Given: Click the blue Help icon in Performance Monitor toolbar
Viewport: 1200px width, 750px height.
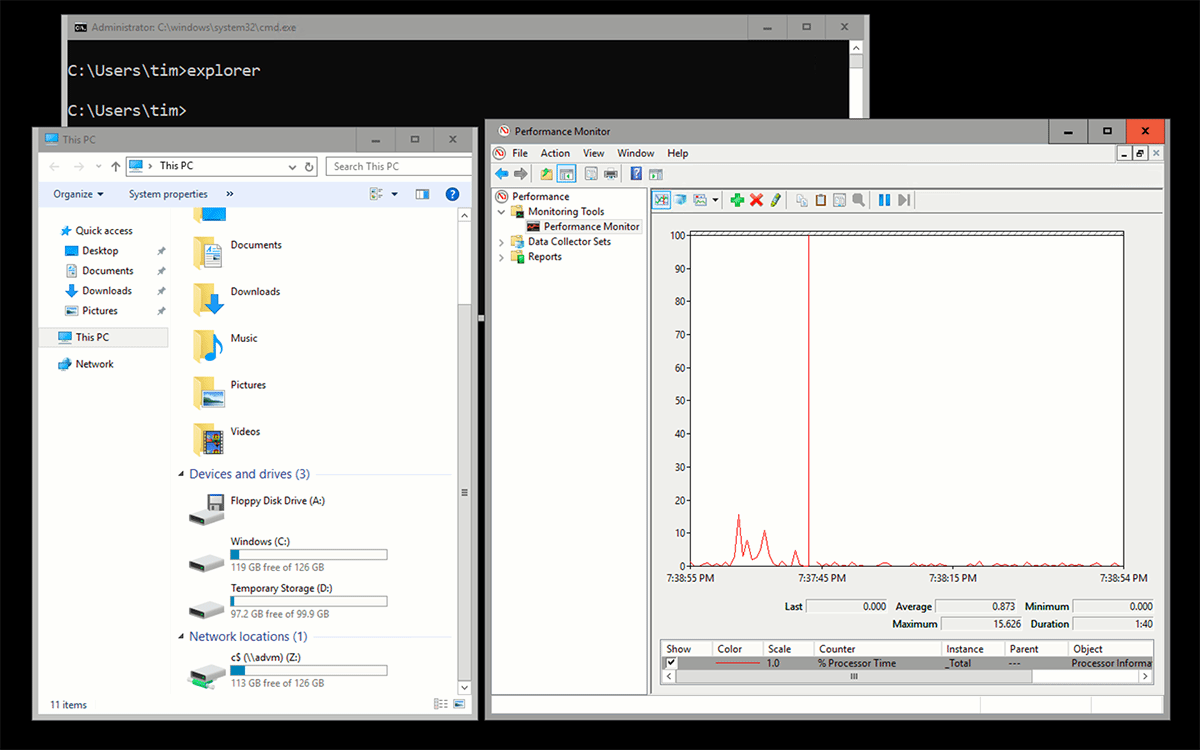Looking at the screenshot, I should point(636,174).
